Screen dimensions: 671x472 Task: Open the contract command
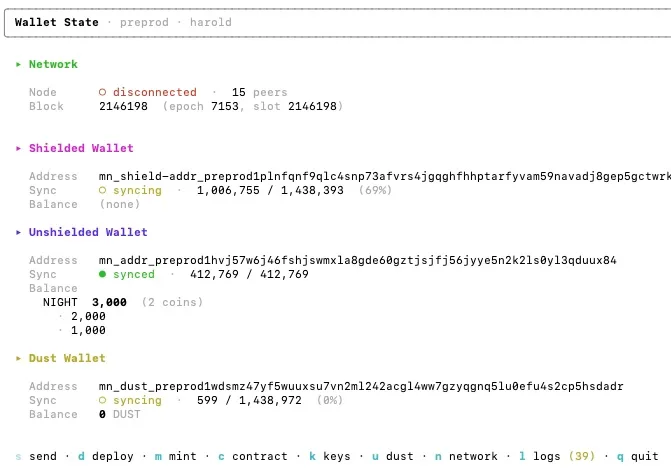point(252,456)
